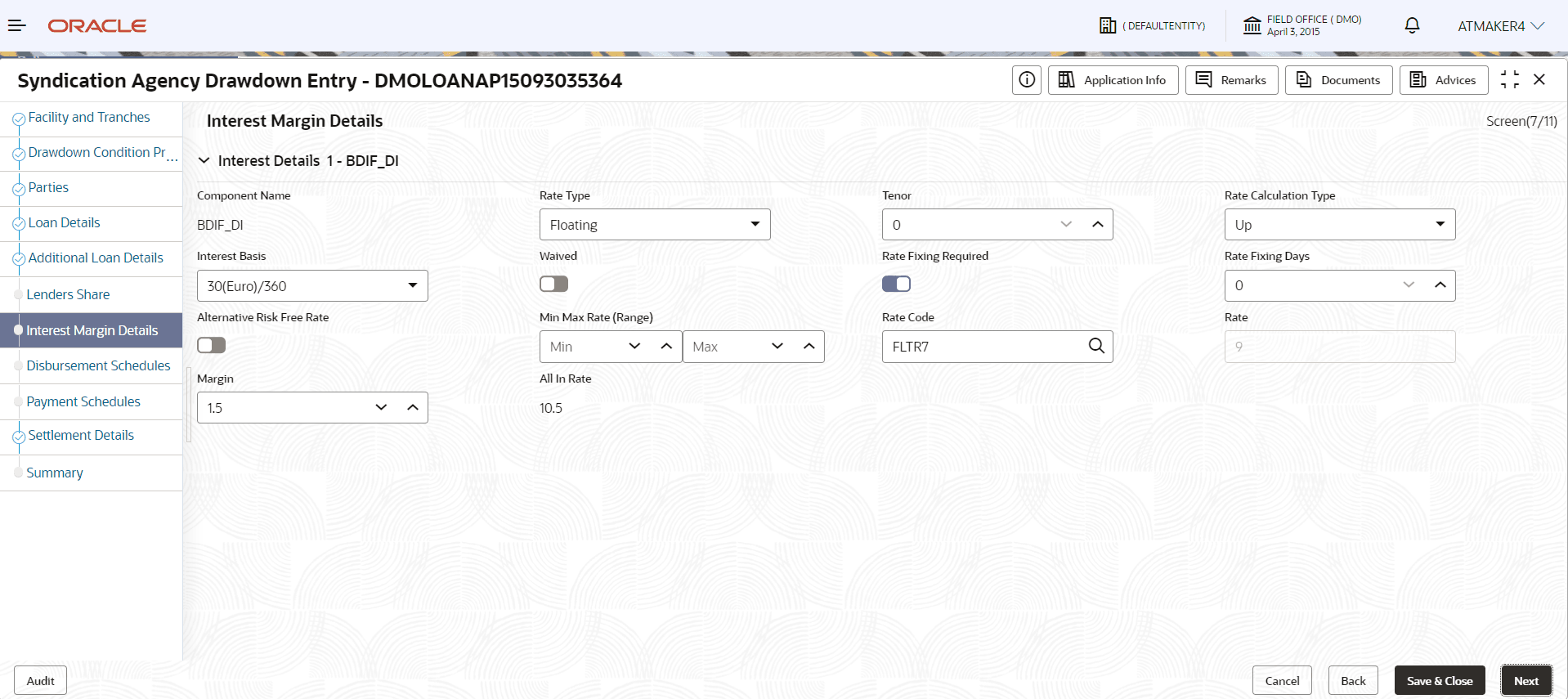The height and width of the screenshot is (699, 1568).
Task: Open the DEFAULTENTITY building icon
Action: tap(1108, 26)
